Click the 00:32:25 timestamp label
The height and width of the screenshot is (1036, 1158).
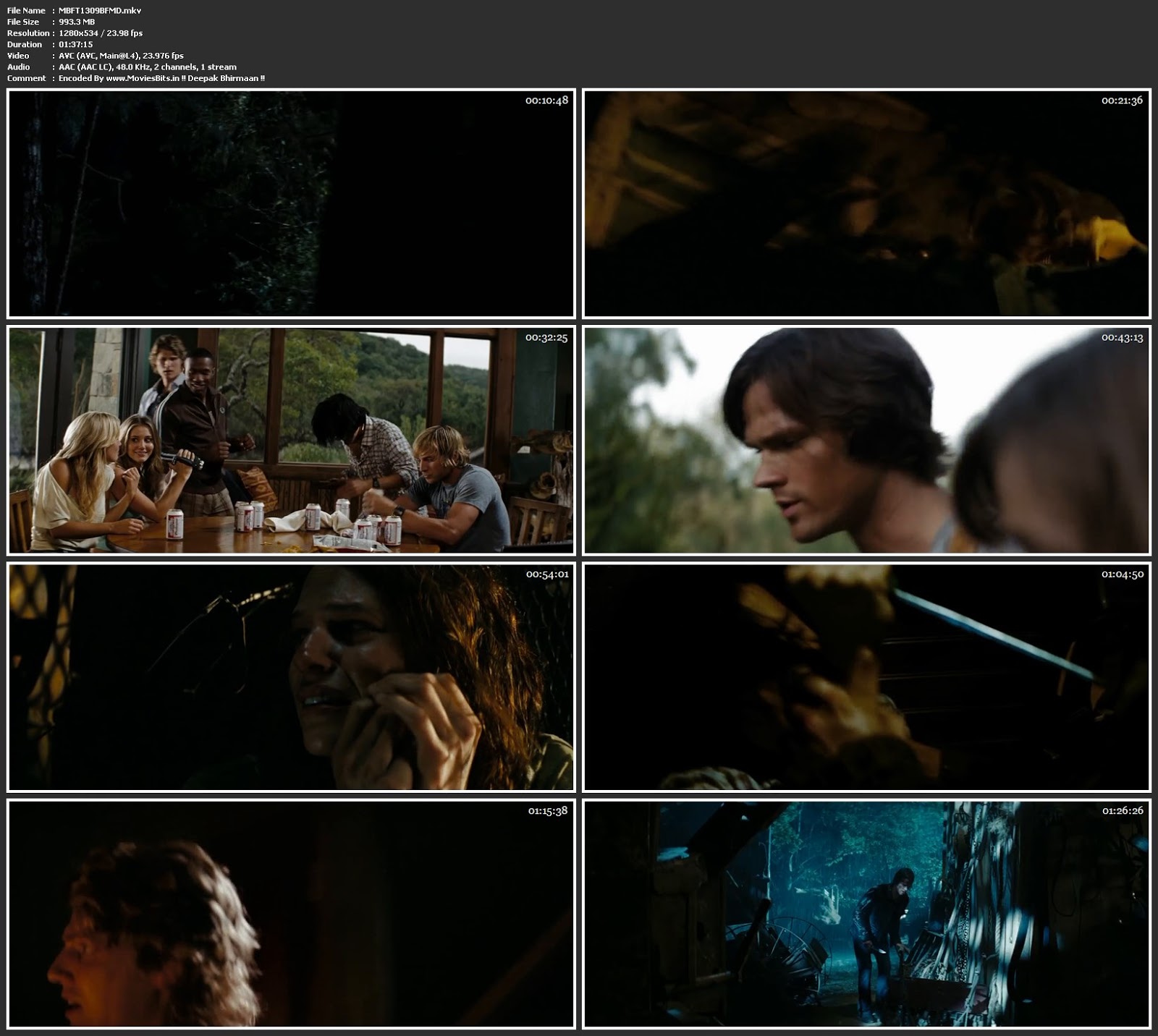pyautogui.click(x=546, y=338)
